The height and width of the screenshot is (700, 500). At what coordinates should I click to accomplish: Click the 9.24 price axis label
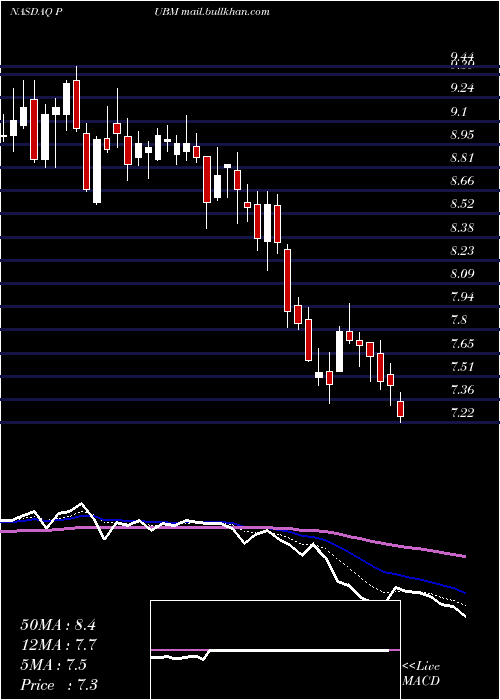[462, 88]
